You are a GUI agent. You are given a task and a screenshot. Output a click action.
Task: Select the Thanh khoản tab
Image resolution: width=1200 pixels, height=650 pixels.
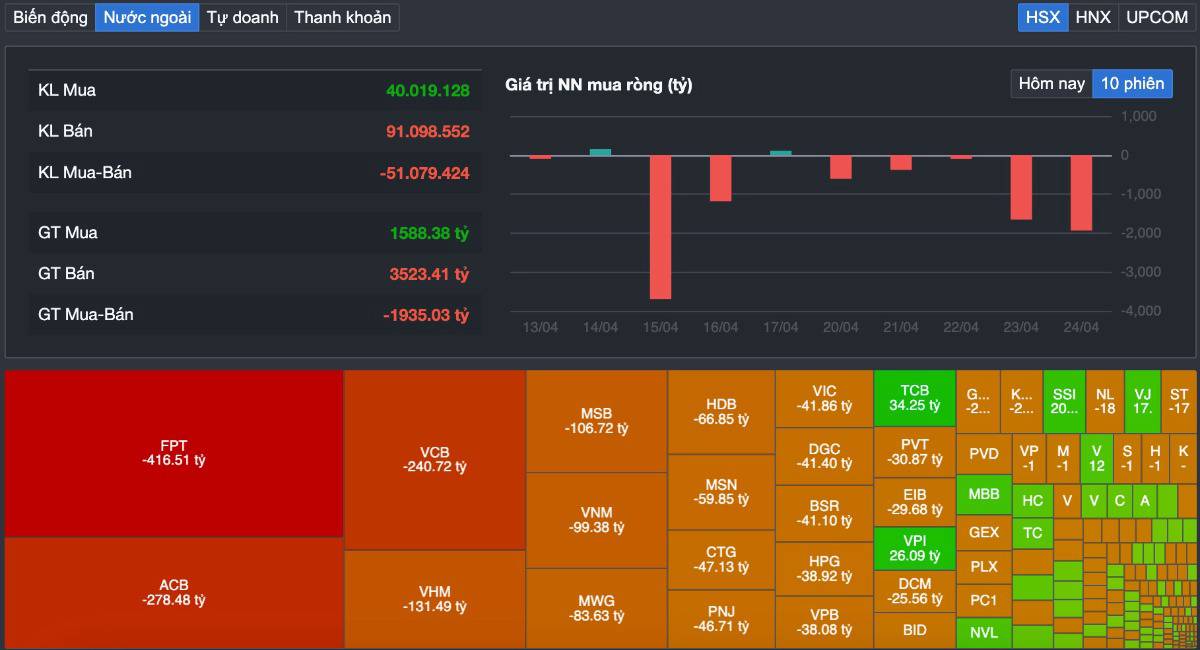pos(342,17)
